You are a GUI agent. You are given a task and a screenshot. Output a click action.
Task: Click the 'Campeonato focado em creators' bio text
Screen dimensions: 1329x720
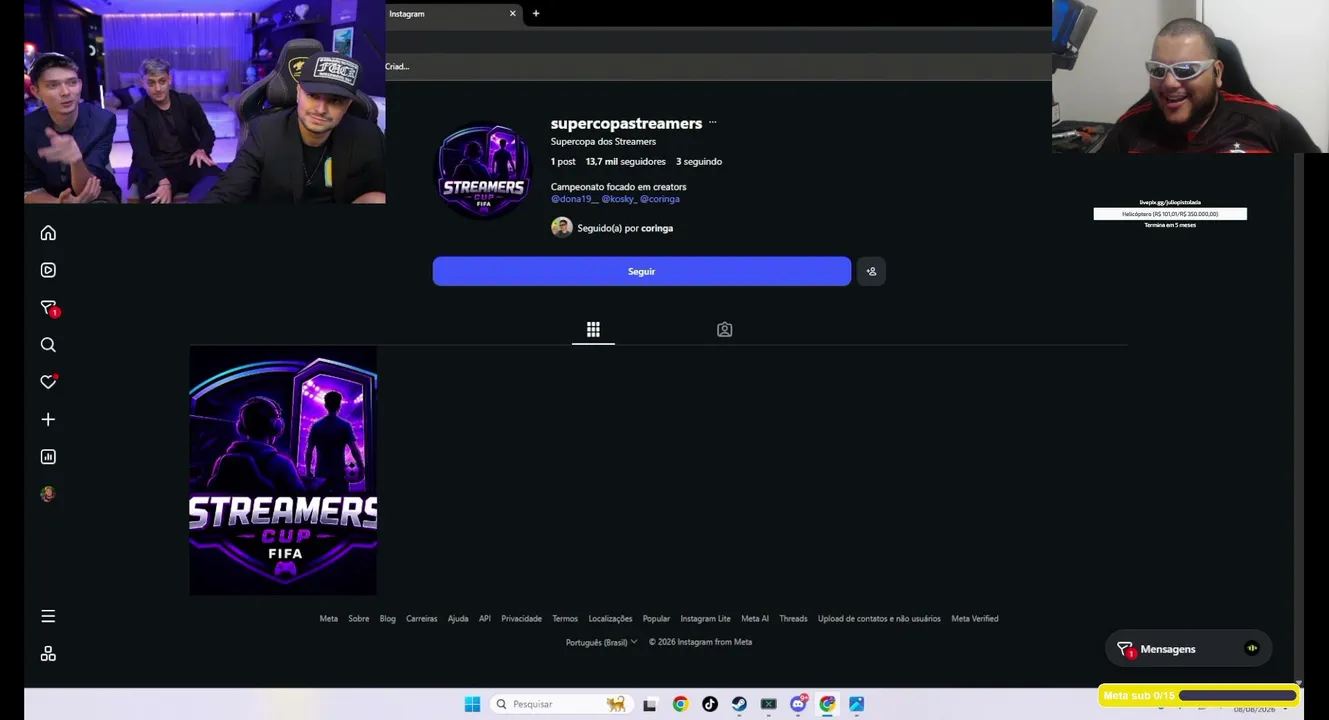pyautogui.click(x=618, y=187)
